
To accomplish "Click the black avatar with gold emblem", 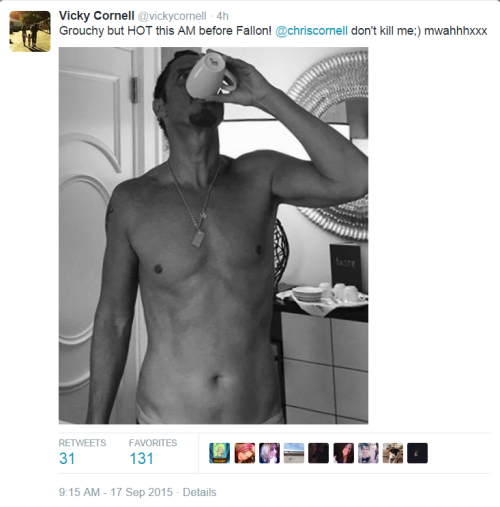I will pyautogui.click(x=417, y=453).
